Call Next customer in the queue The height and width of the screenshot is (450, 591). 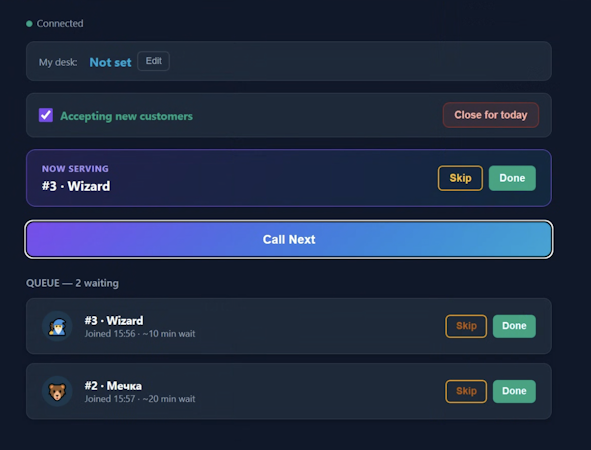289,239
